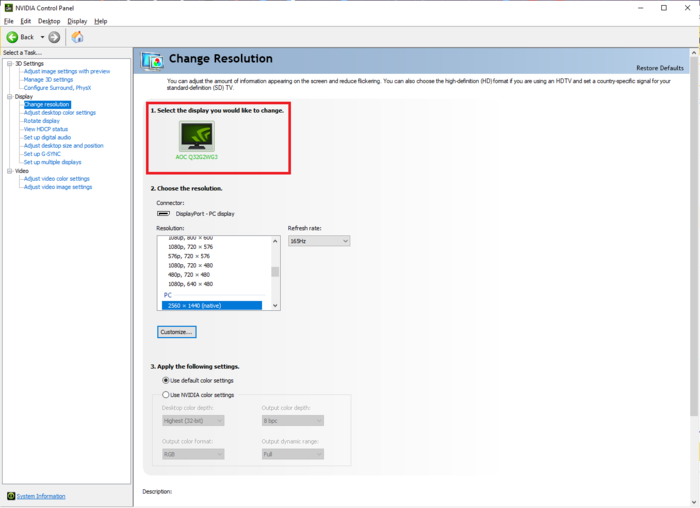700x508 pixels.
Task: Click the Forward arrow icon in toolbar
Action: tap(54, 37)
